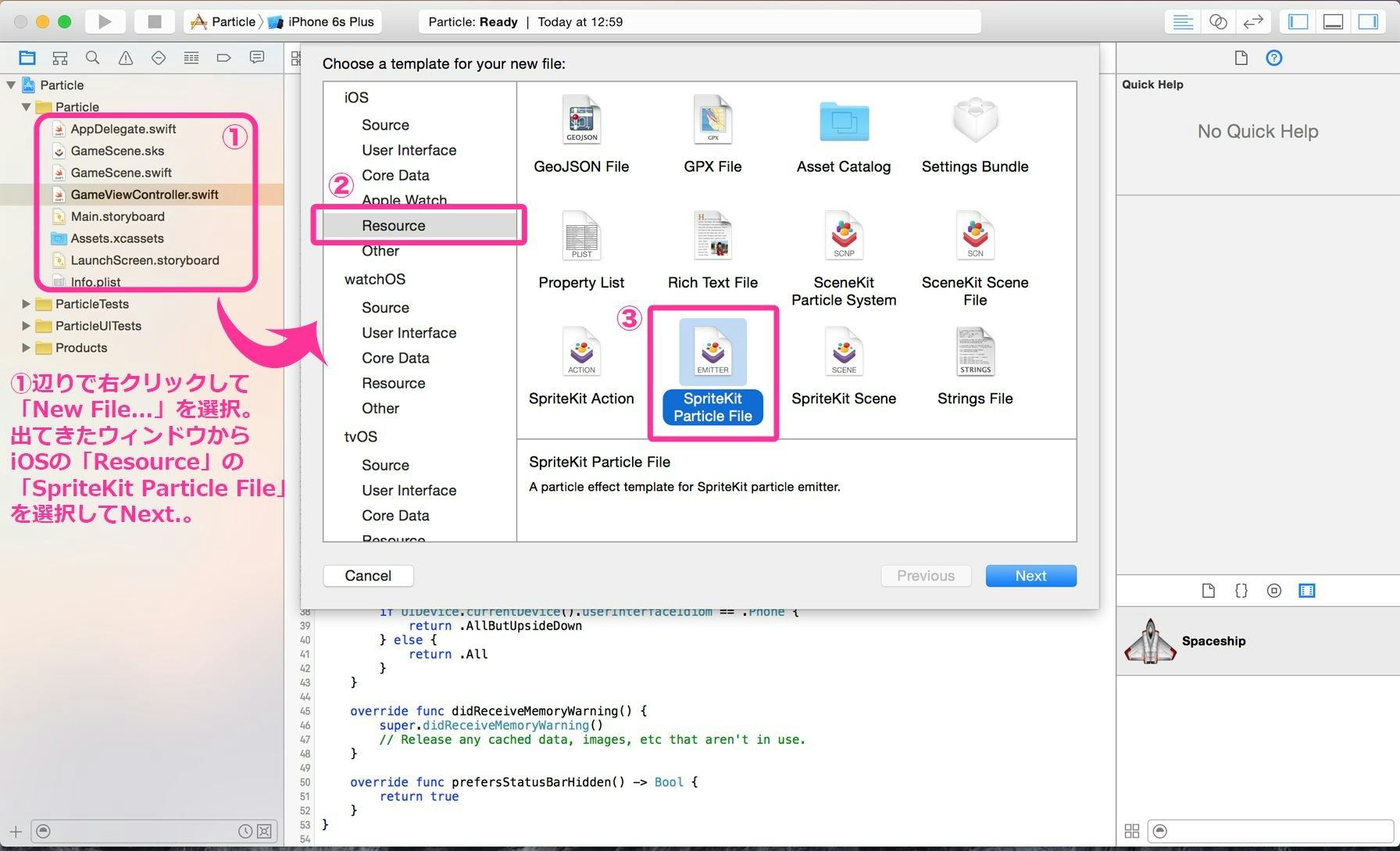Image resolution: width=1400 pixels, height=851 pixels.
Task: Open the Debug navigator
Action: pos(191,58)
